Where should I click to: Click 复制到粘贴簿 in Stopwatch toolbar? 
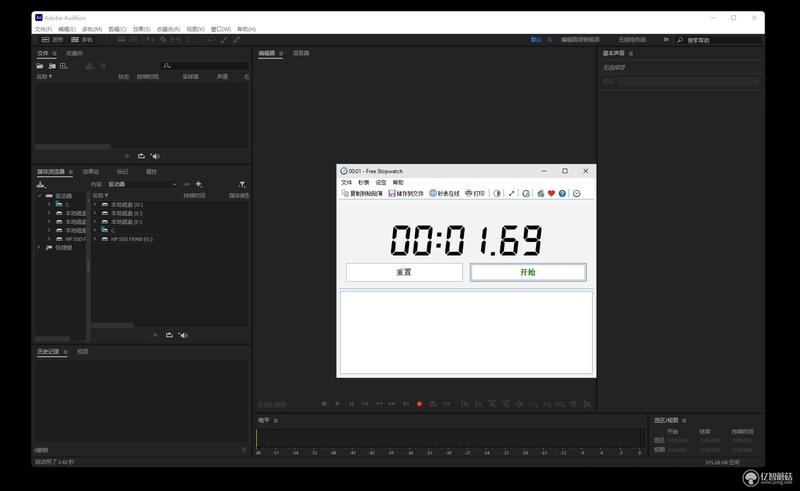coord(362,193)
